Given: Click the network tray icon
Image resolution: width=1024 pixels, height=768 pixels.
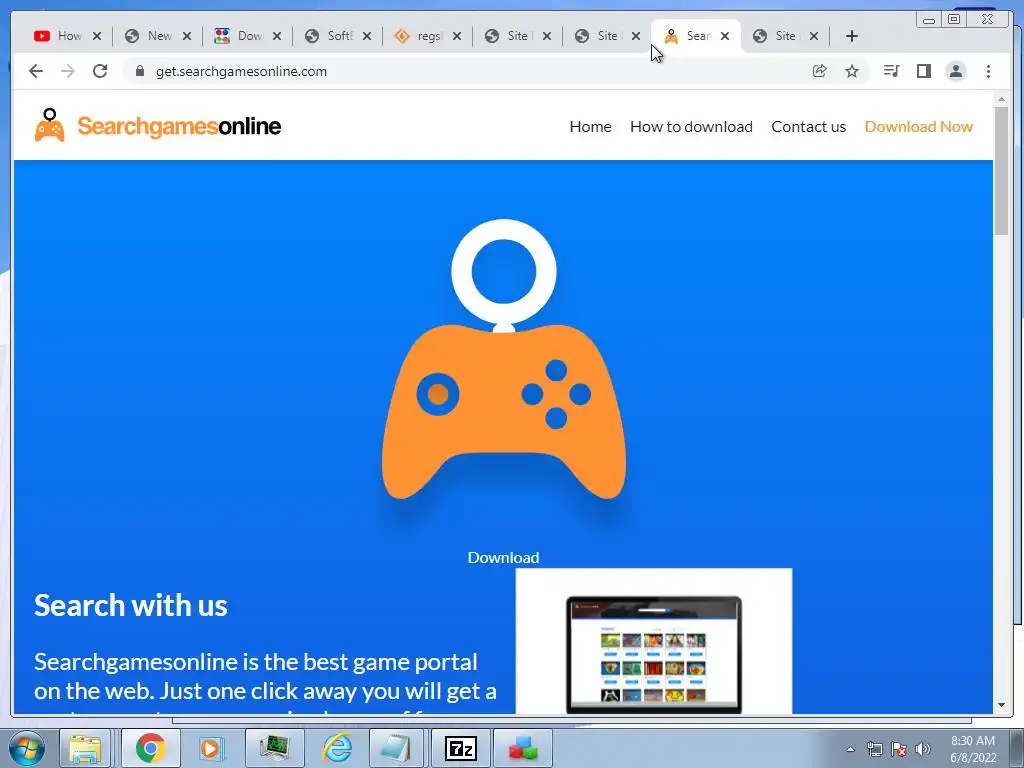Looking at the screenshot, I should click(x=874, y=749).
